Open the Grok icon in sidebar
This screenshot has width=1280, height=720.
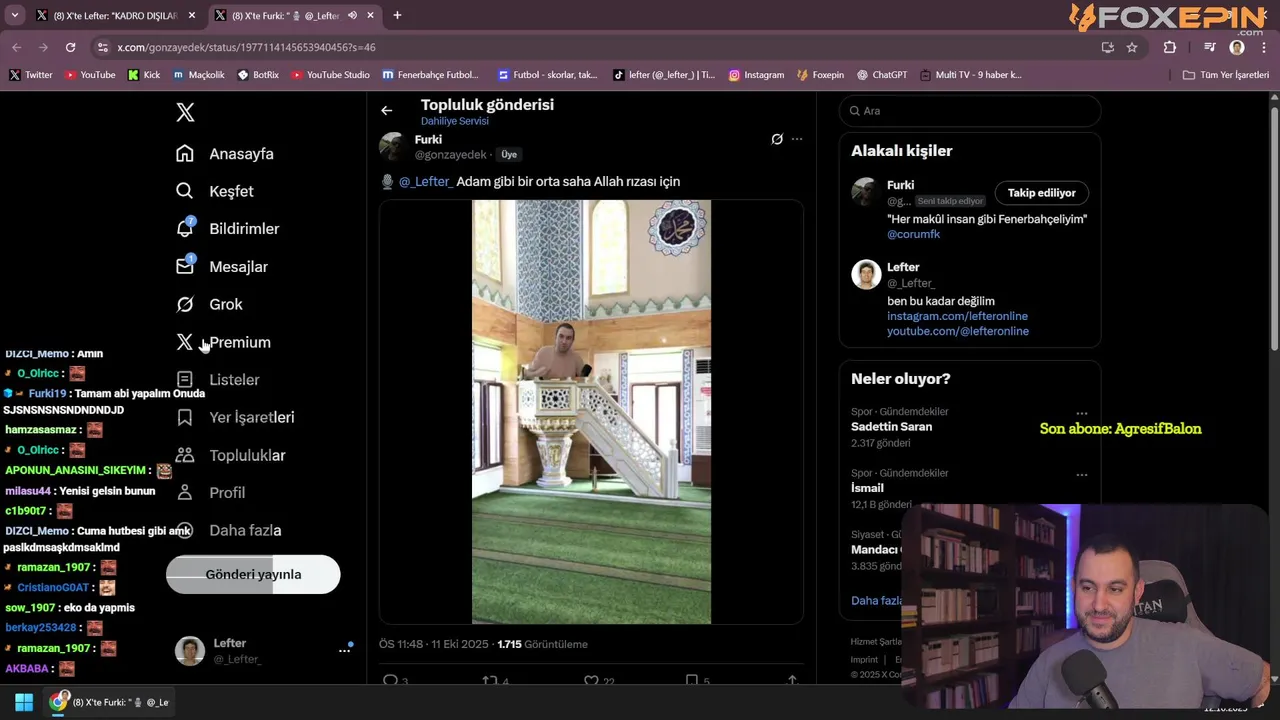coord(185,304)
